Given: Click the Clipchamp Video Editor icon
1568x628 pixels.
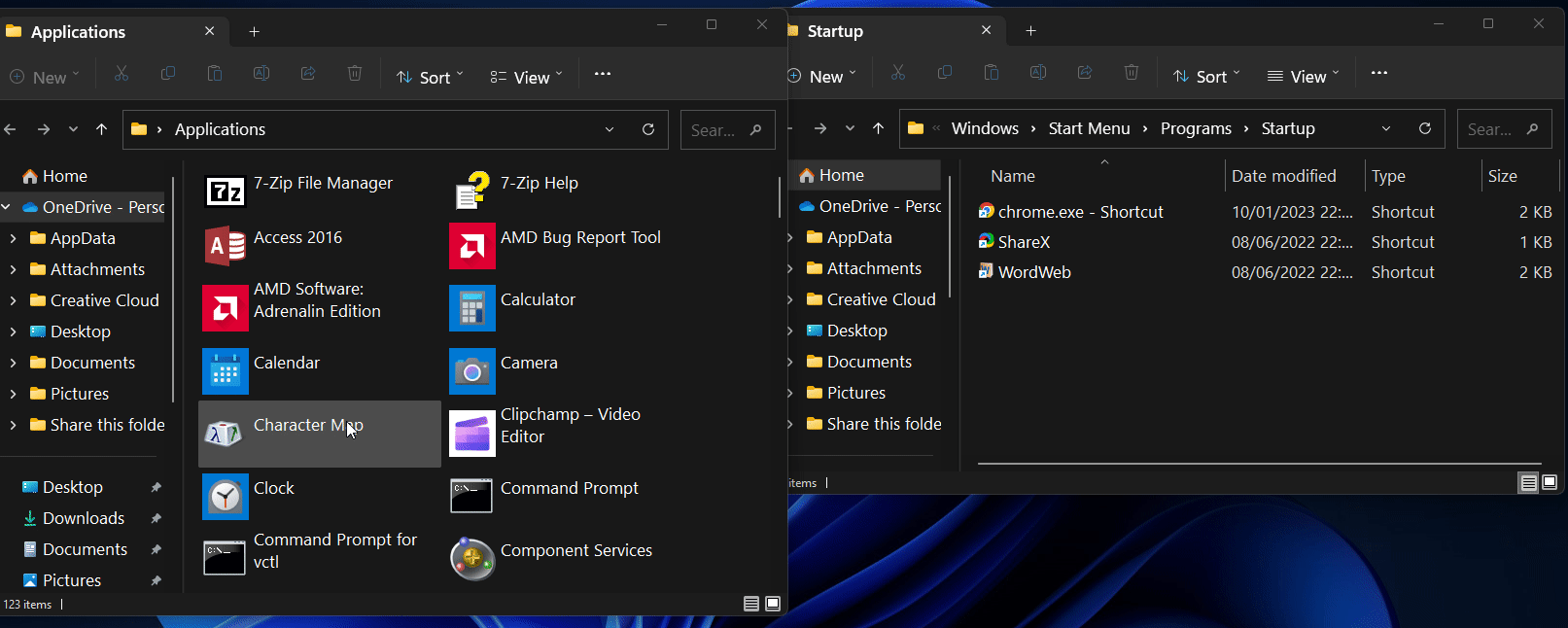Looking at the screenshot, I should coord(472,434).
